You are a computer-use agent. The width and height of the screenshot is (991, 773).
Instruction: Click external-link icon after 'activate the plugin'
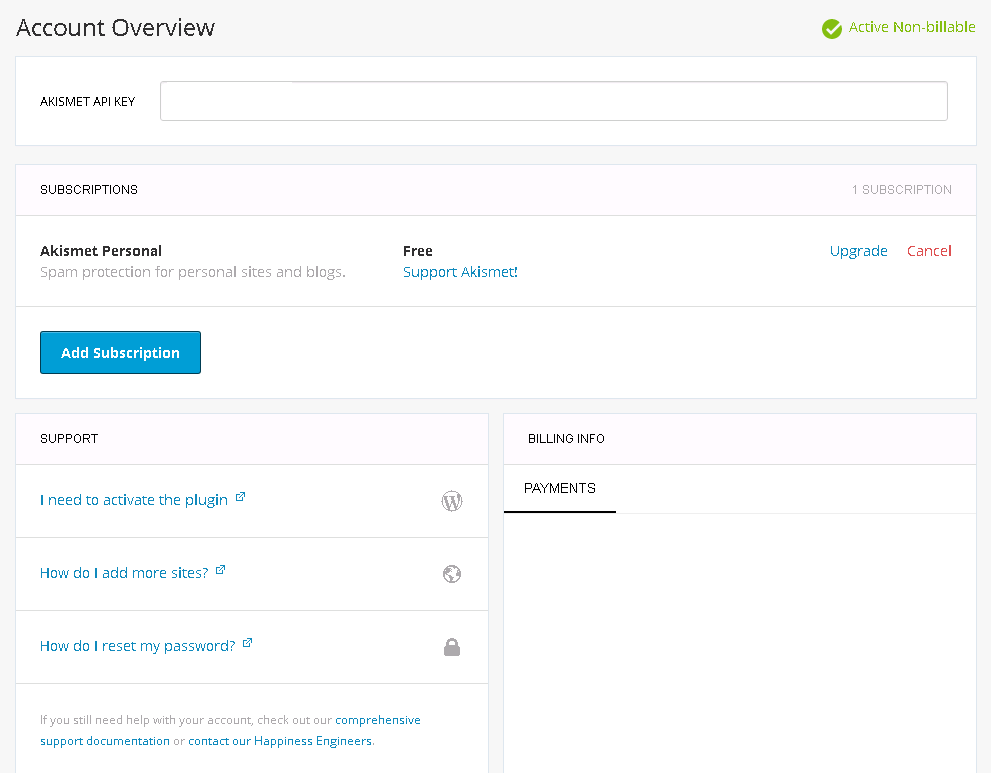[x=240, y=497]
